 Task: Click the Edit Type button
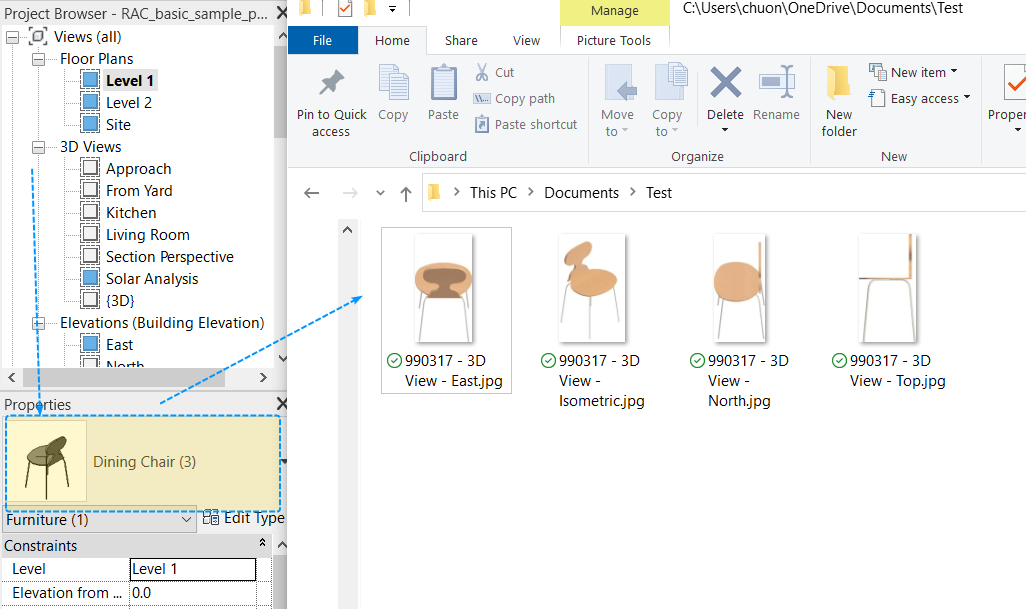click(244, 518)
